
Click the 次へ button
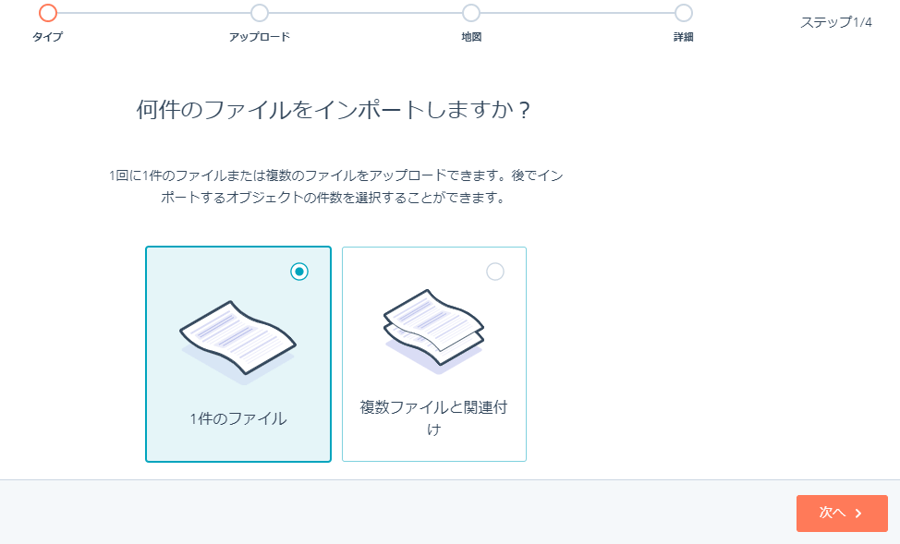coord(841,513)
